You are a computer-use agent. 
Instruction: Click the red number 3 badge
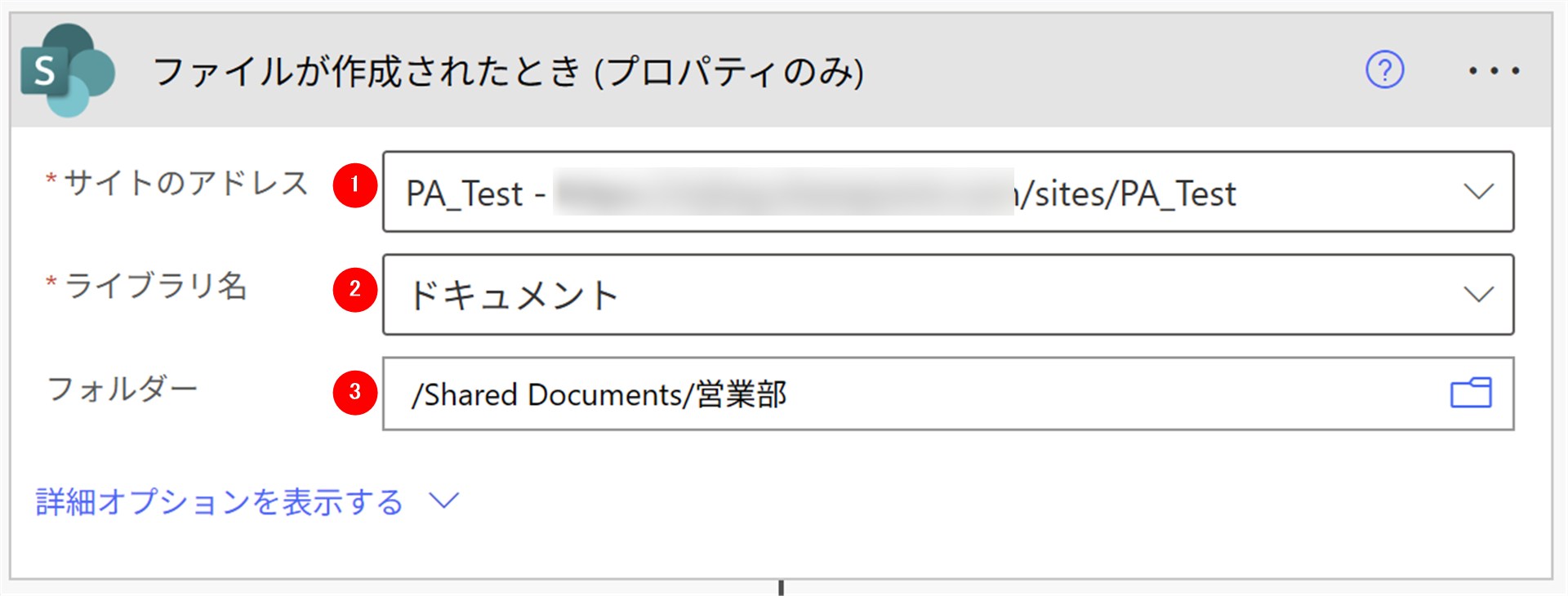pos(354,393)
